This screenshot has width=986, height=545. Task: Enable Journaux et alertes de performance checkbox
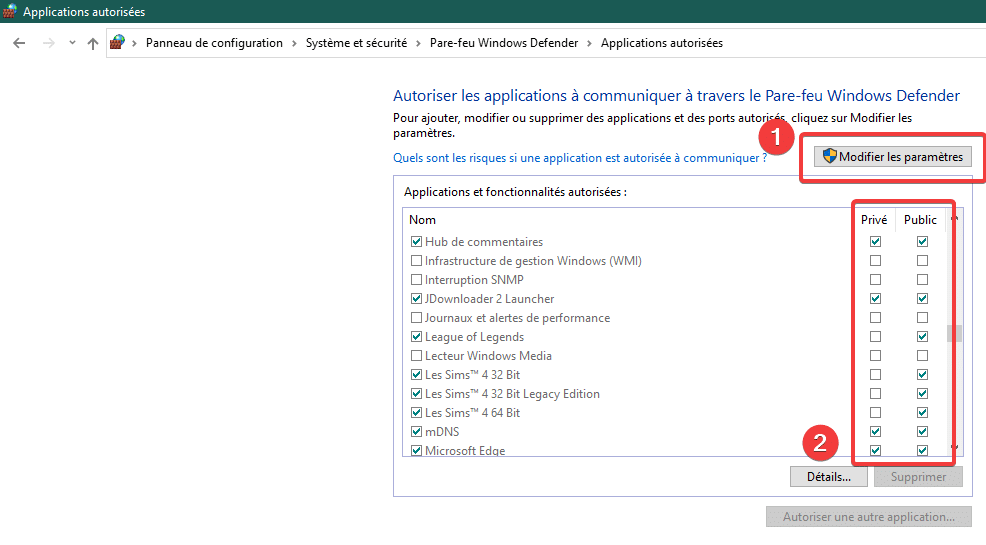pyautogui.click(x=416, y=317)
